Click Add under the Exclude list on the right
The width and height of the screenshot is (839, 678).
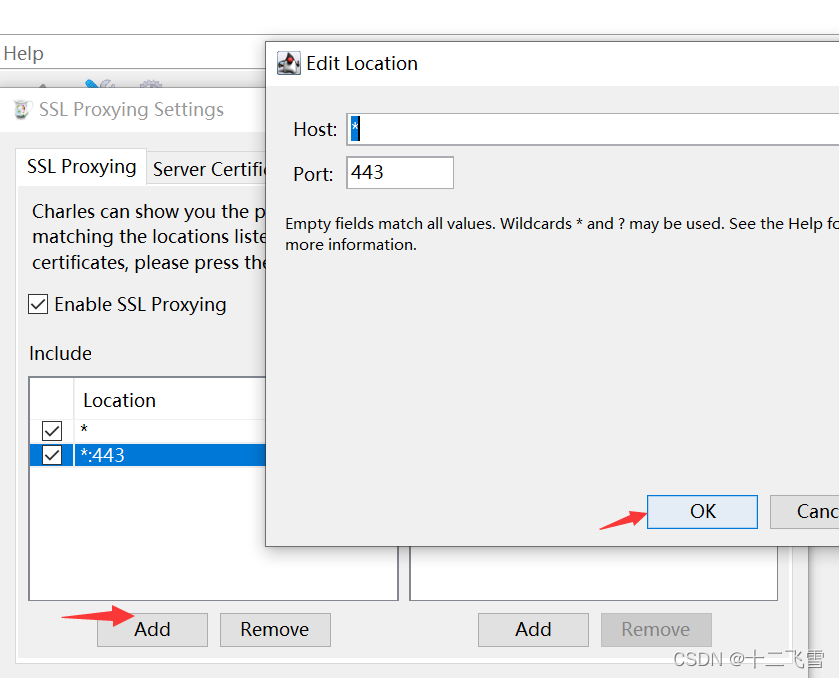coord(533,629)
